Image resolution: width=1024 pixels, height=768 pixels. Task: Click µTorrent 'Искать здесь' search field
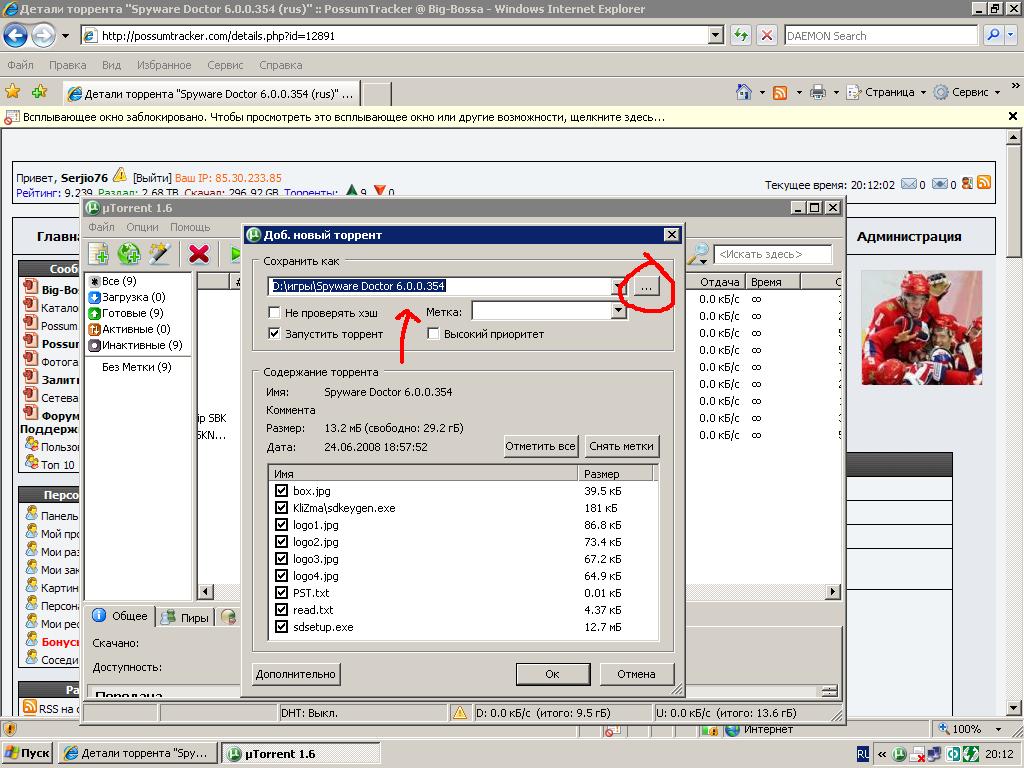point(773,254)
